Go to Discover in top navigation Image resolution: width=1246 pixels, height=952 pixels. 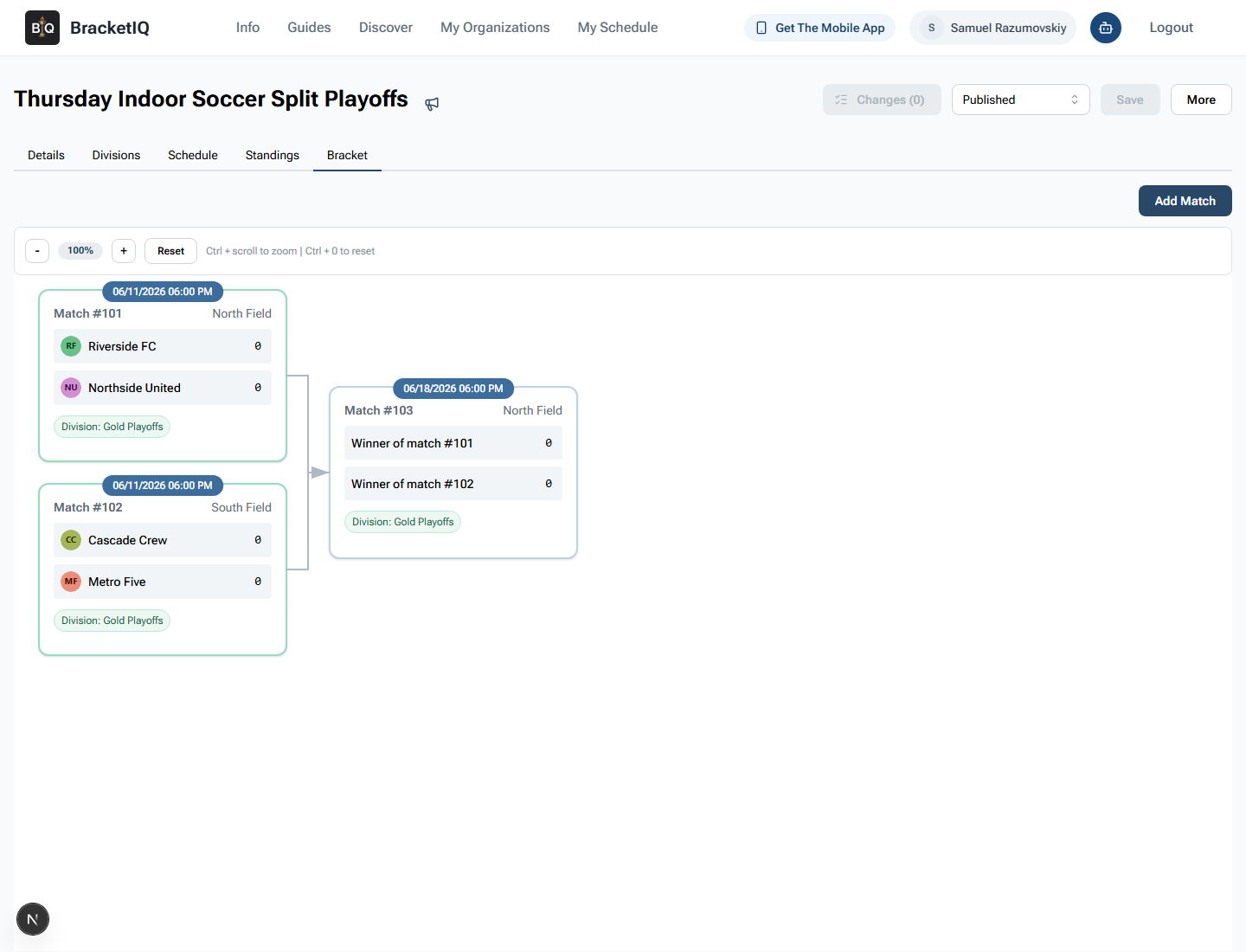[386, 28]
